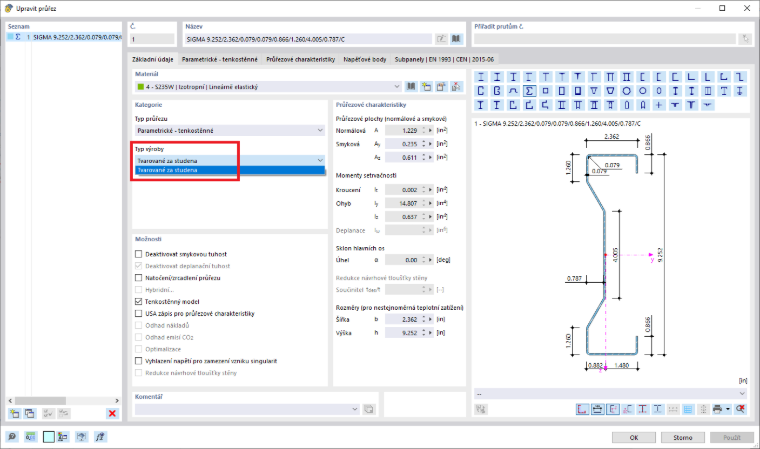Toggle Hybridní checkbox
The height and width of the screenshot is (449, 760).
point(139,289)
